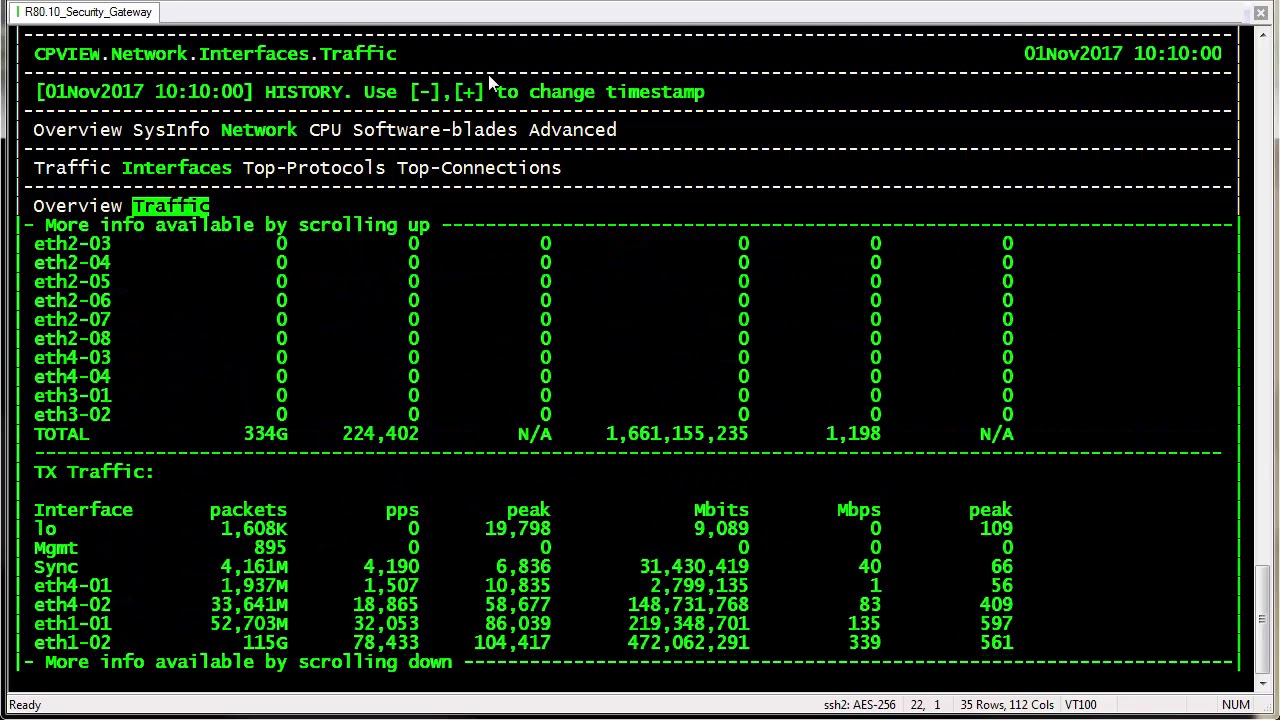The height and width of the screenshot is (720, 1280).
Task: Click the pps column header
Action: click(x=402, y=510)
